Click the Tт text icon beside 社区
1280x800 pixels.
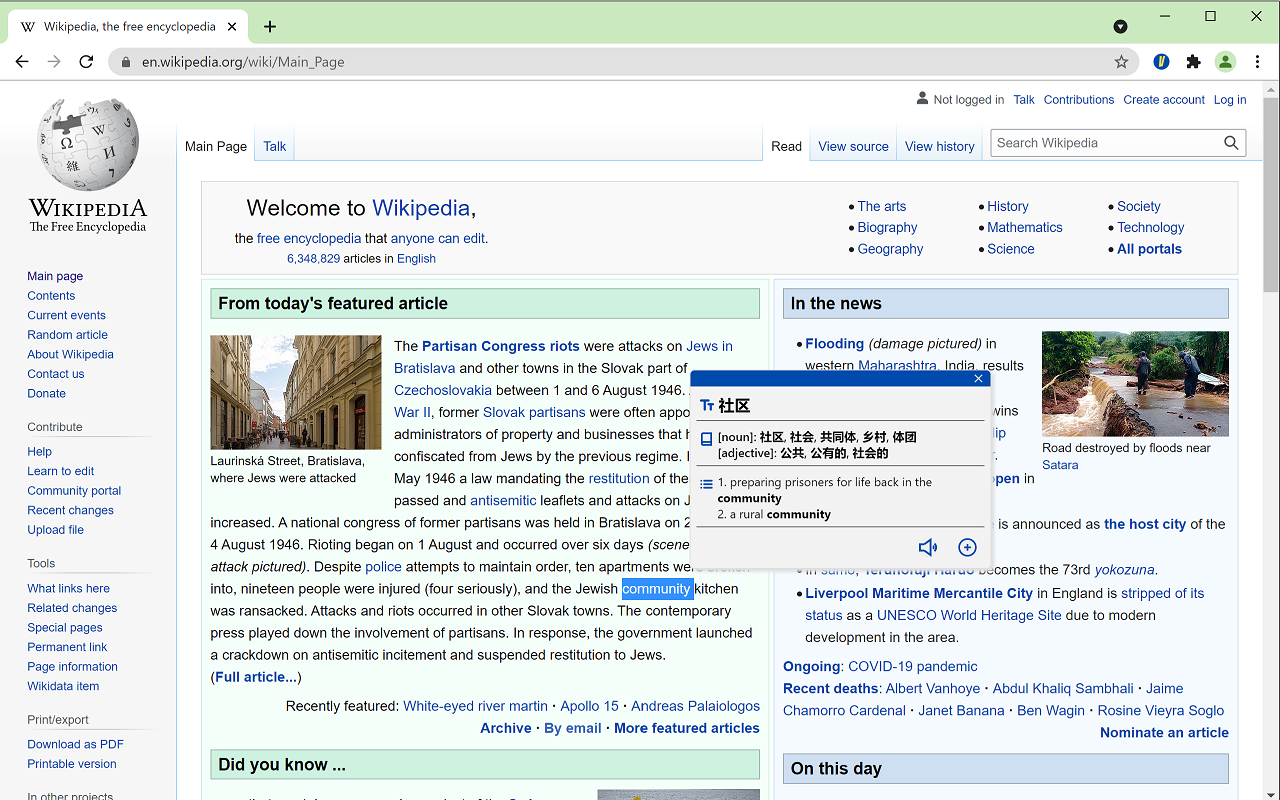coord(707,406)
